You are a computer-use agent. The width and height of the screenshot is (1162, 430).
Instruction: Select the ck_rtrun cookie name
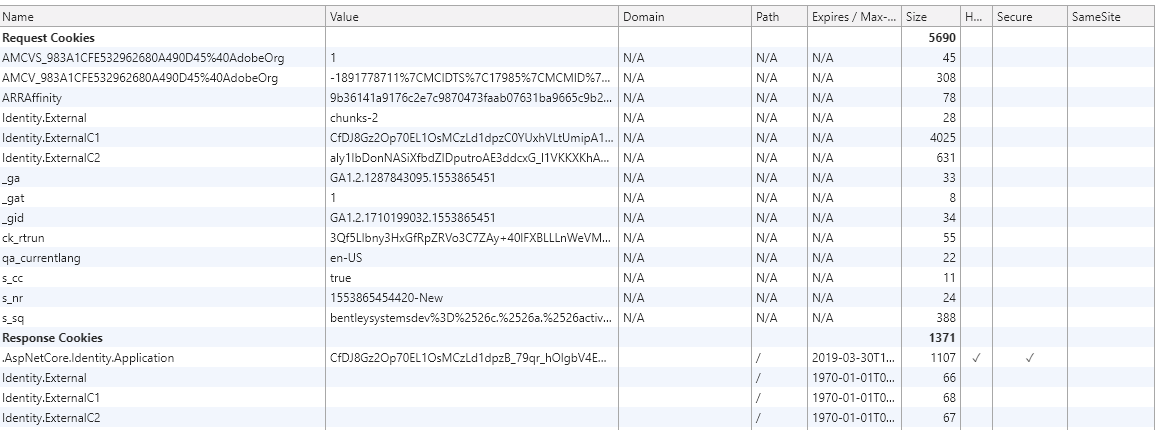tap(24, 237)
